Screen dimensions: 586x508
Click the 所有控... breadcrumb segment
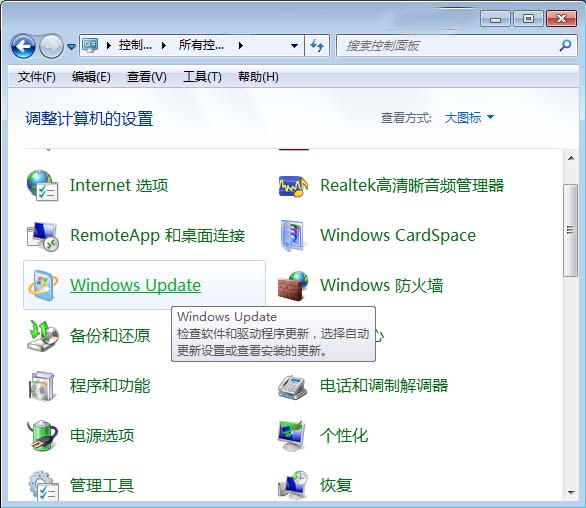click(201, 46)
